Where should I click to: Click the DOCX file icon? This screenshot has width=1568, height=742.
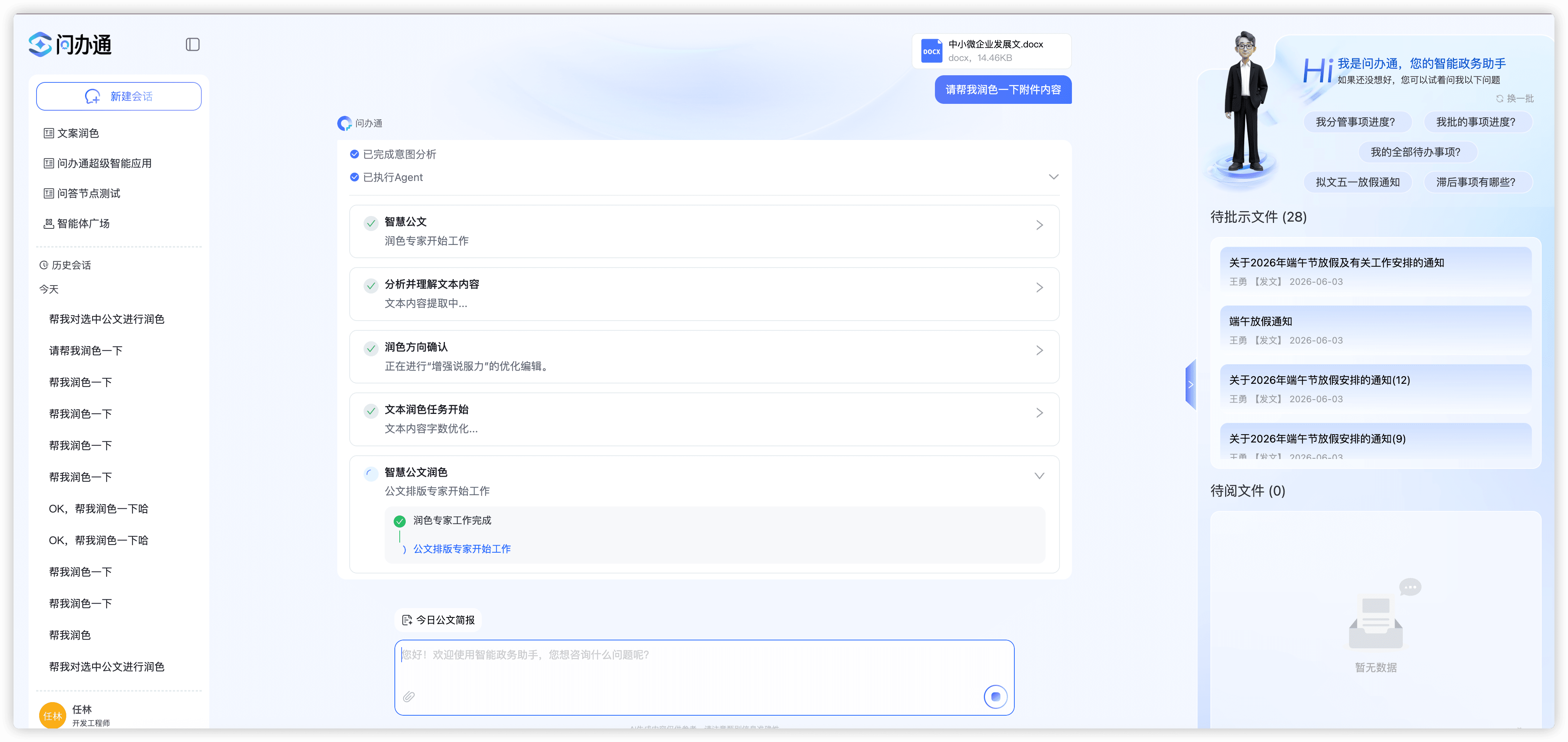tap(931, 51)
